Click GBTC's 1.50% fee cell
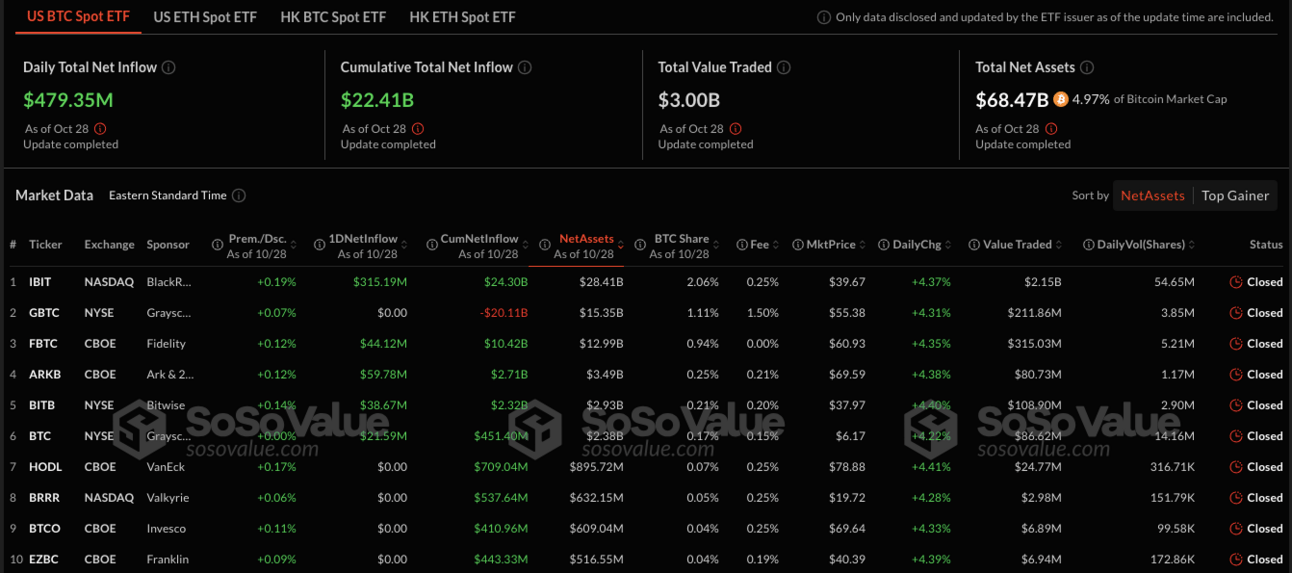The width and height of the screenshot is (1292, 573). point(762,313)
